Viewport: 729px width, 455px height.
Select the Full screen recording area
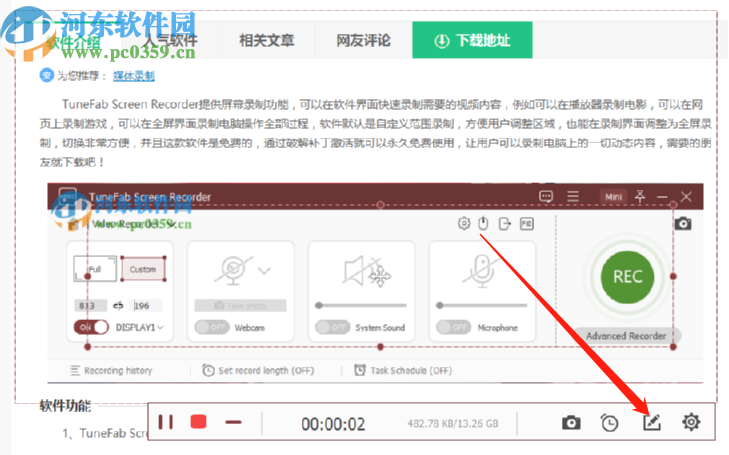[x=95, y=269]
